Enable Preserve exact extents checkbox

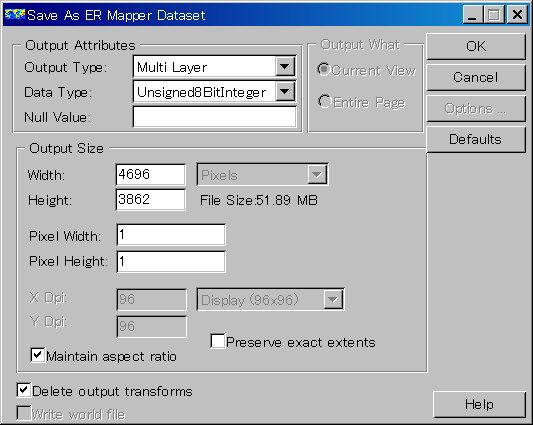[218, 341]
